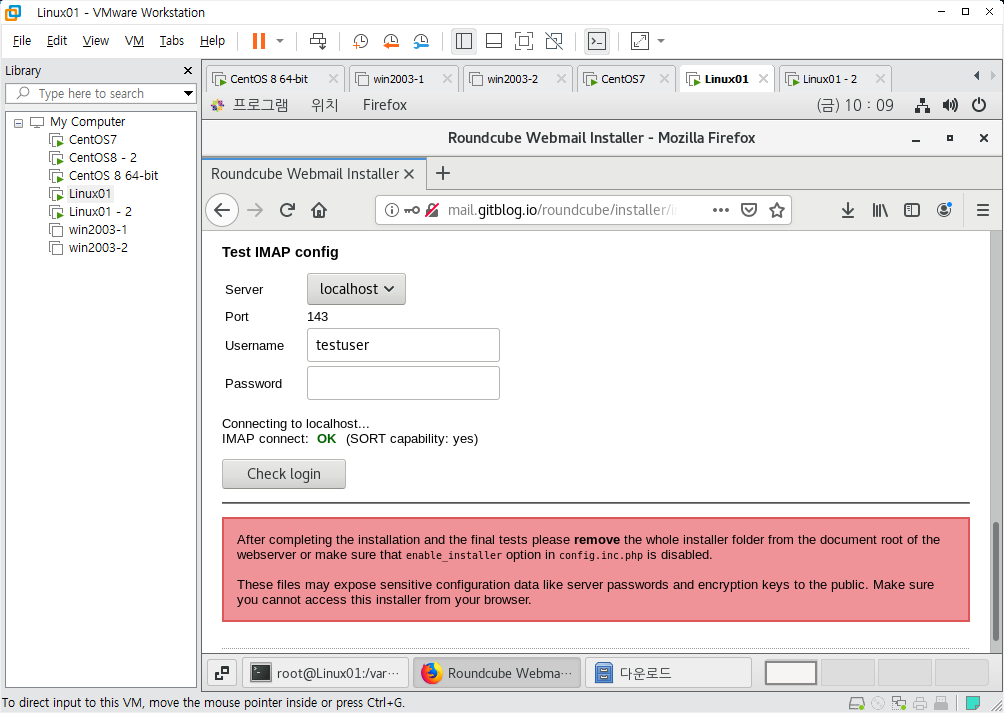Screen dimensions: 1004x713
Task: Open the power options dropdown arrow
Action: pyautogui.click(x=280, y=41)
